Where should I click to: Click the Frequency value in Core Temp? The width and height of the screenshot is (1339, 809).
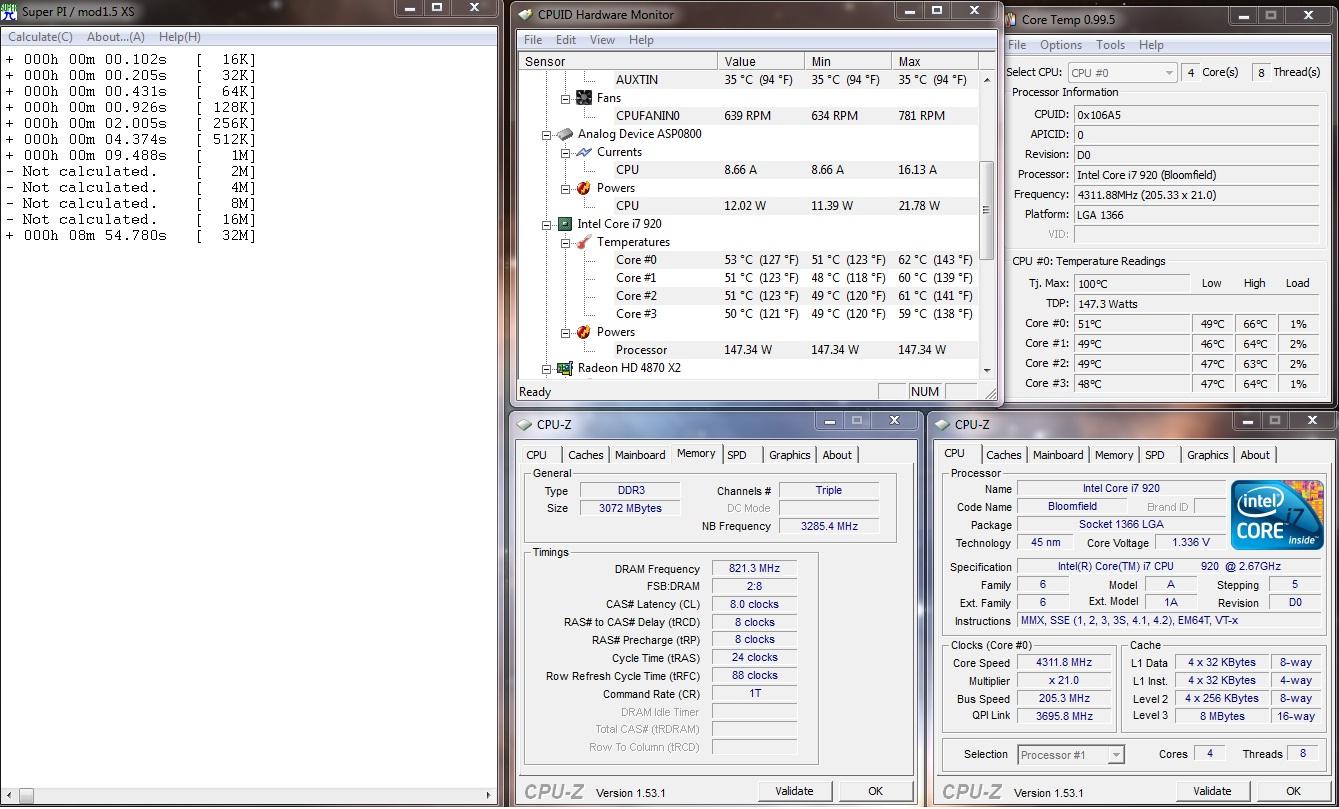pyautogui.click(x=1196, y=194)
